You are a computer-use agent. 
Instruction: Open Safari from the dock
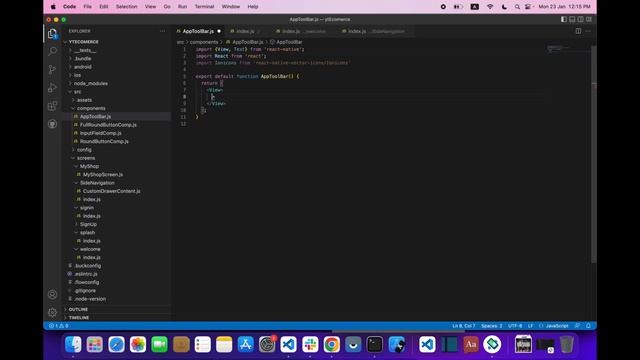(x=116, y=344)
